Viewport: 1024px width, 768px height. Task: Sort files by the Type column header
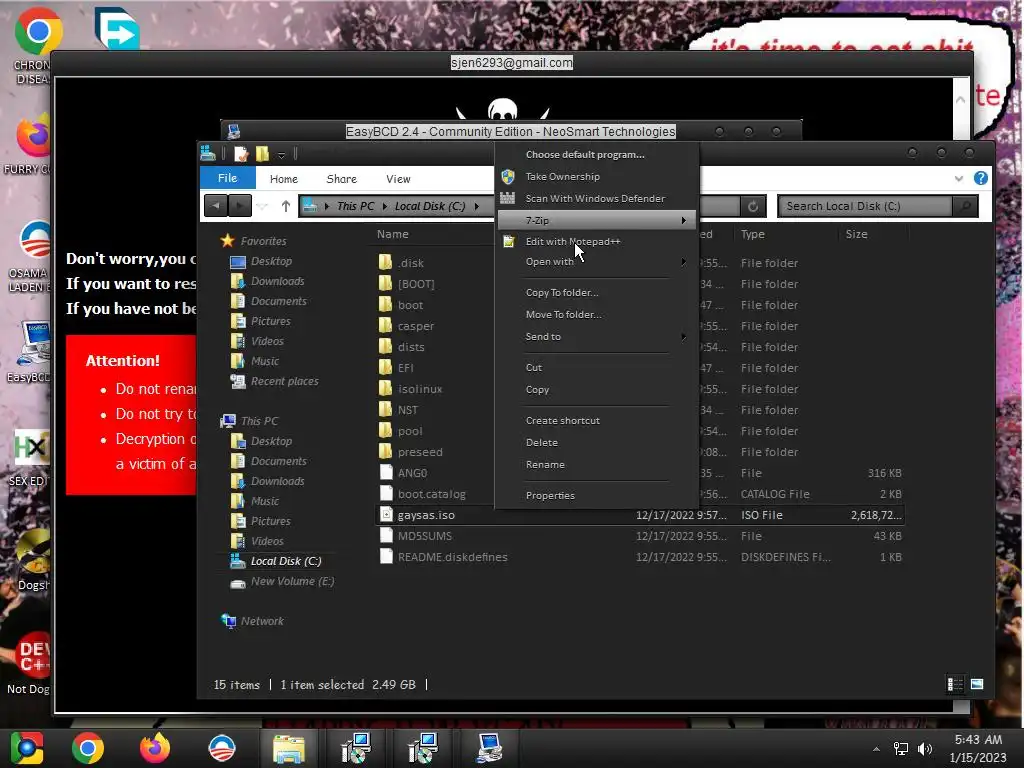[x=752, y=234]
